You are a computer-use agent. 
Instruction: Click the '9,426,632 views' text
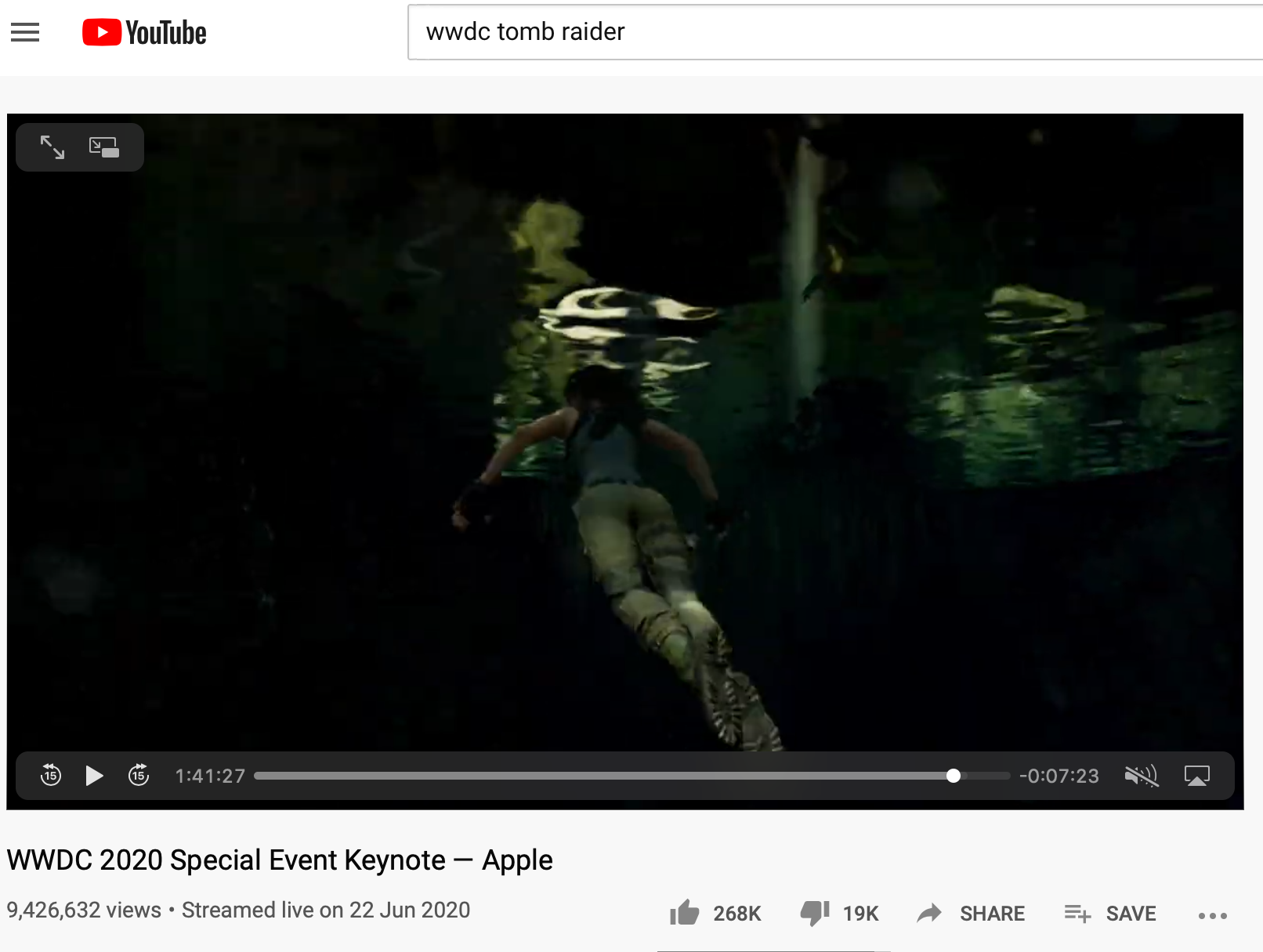[84, 910]
